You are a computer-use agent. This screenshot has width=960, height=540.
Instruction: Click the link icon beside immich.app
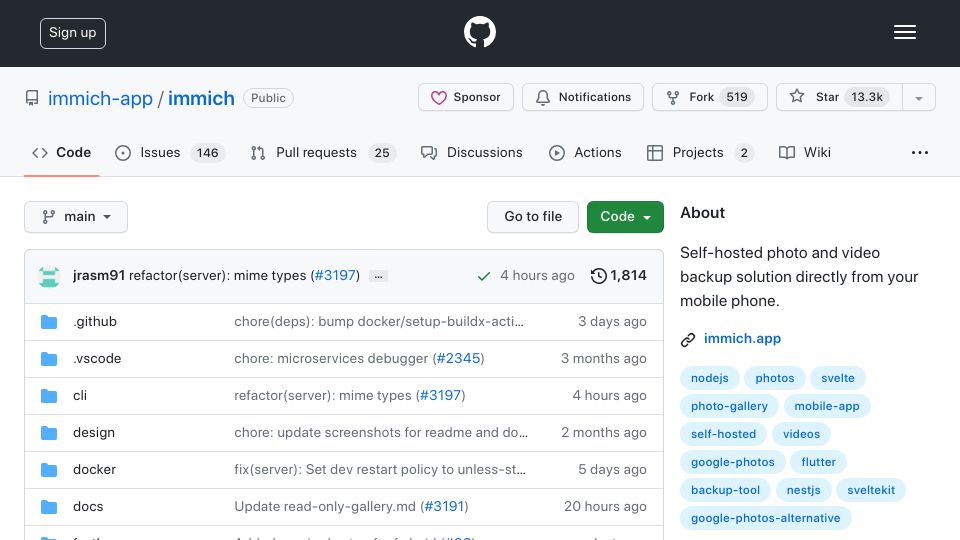(688, 339)
